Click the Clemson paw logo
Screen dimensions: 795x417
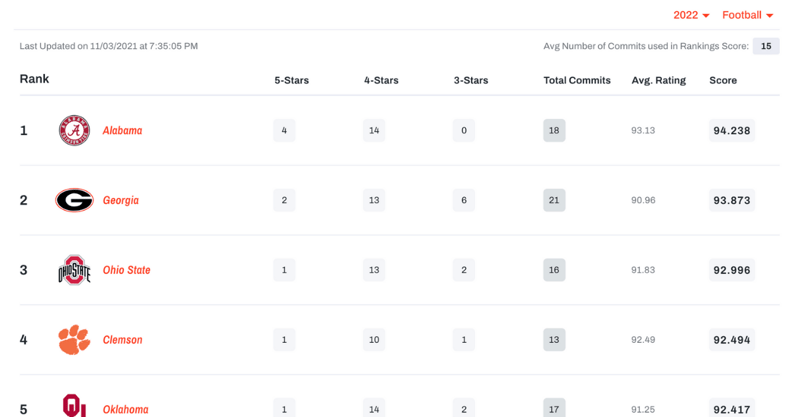click(x=75, y=339)
